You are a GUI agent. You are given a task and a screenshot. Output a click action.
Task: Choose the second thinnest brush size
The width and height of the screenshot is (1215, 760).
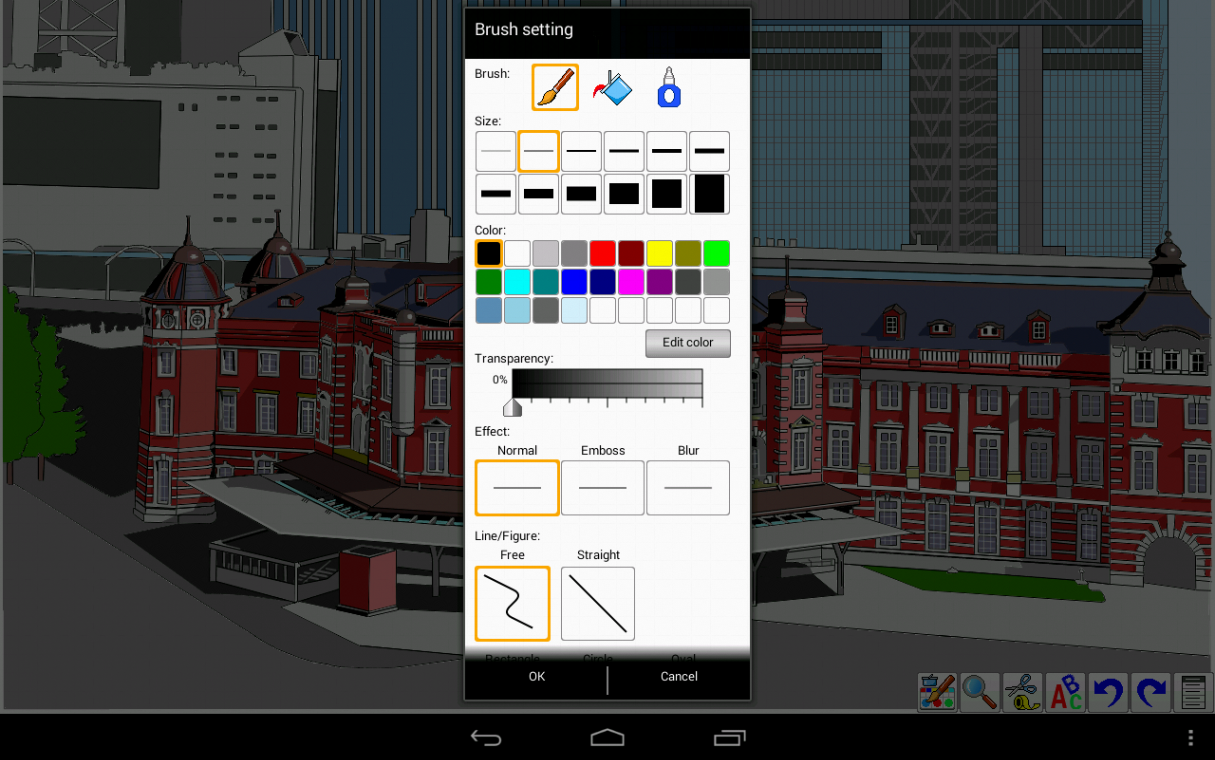[538, 151]
